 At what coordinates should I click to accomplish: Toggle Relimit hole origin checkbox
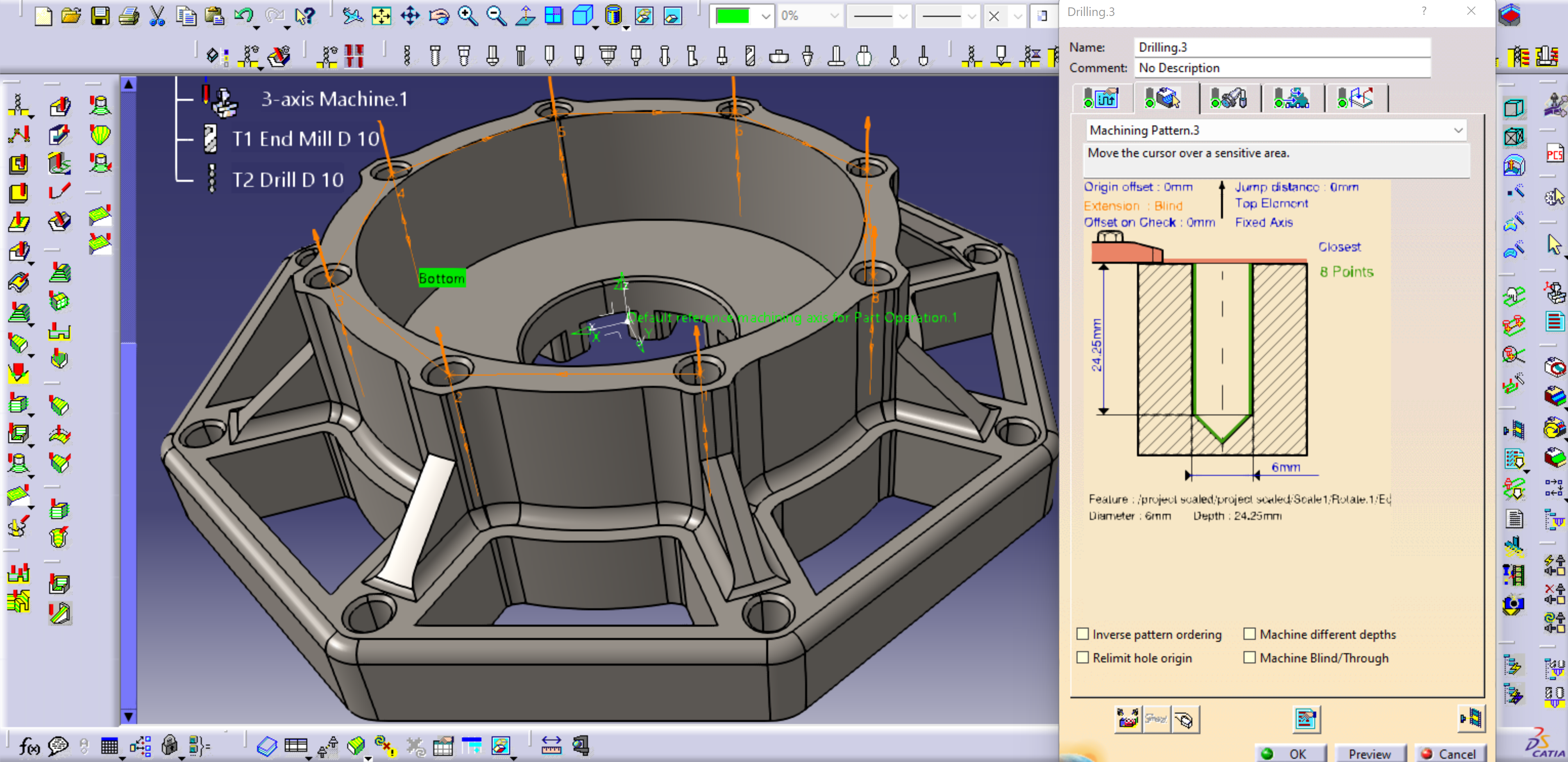tap(1083, 658)
